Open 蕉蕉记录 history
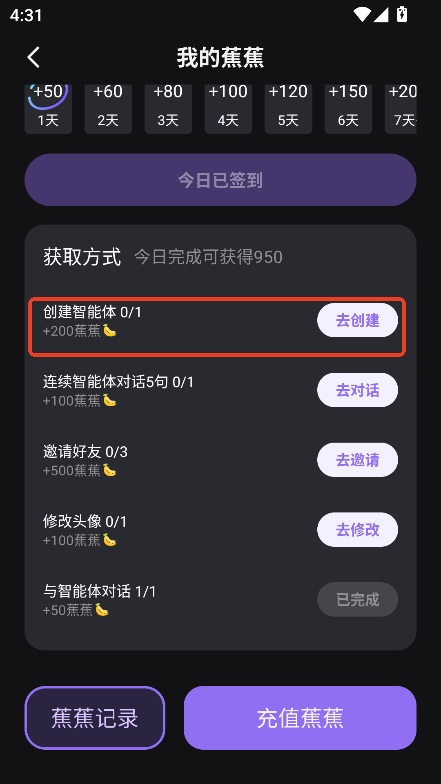The width and height of the screenshot is (441, 784). pyautogui.click(x=95, y=718)
